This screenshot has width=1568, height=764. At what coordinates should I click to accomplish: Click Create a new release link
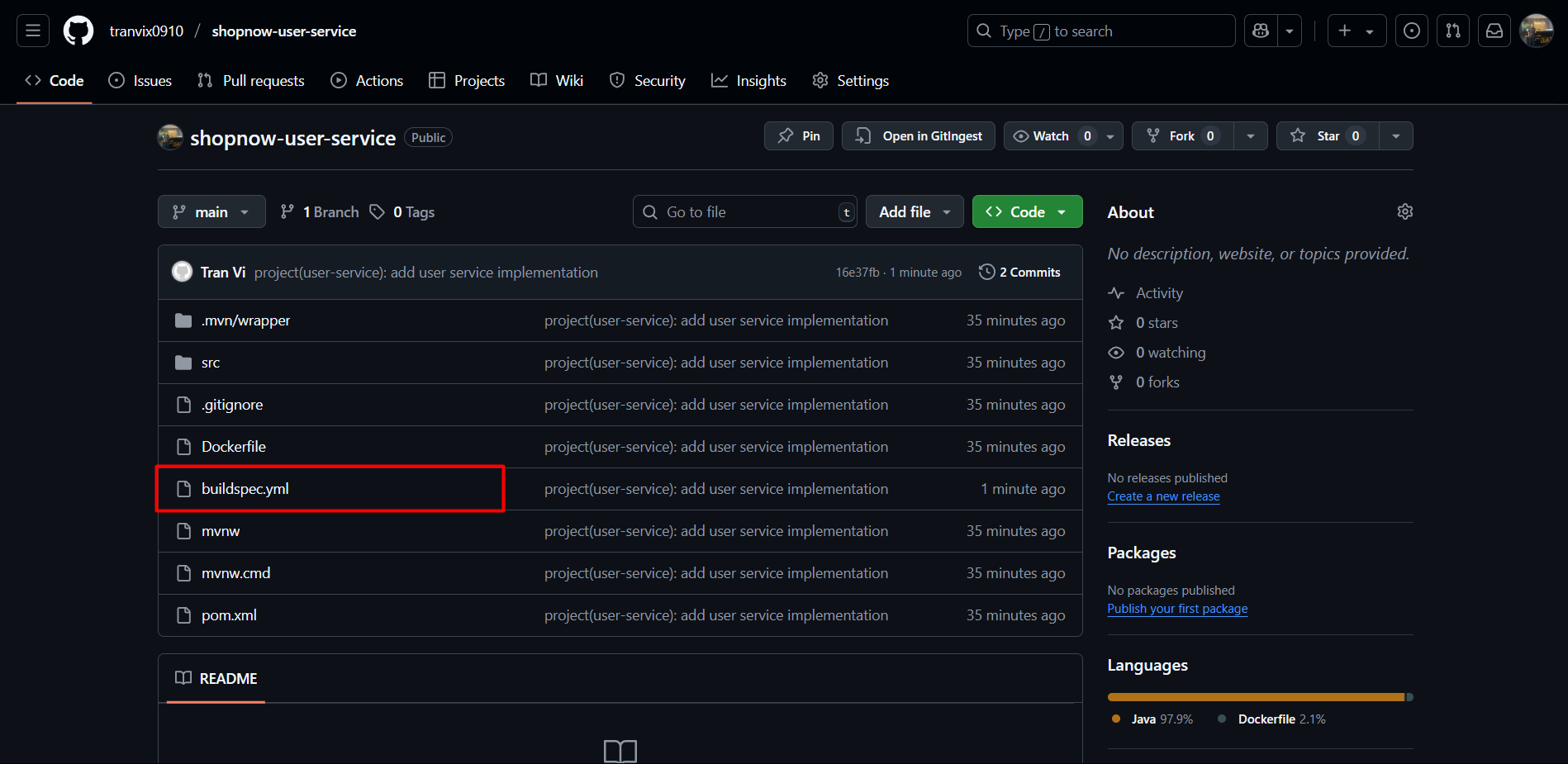tap(1163, 496)
